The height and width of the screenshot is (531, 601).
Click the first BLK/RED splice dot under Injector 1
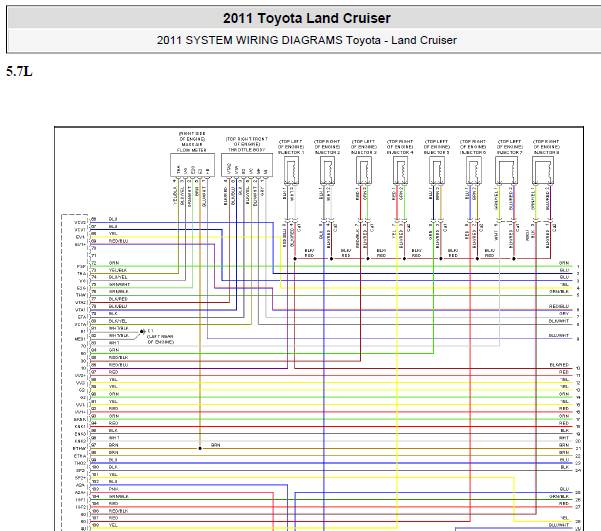[x=295, y=259]
